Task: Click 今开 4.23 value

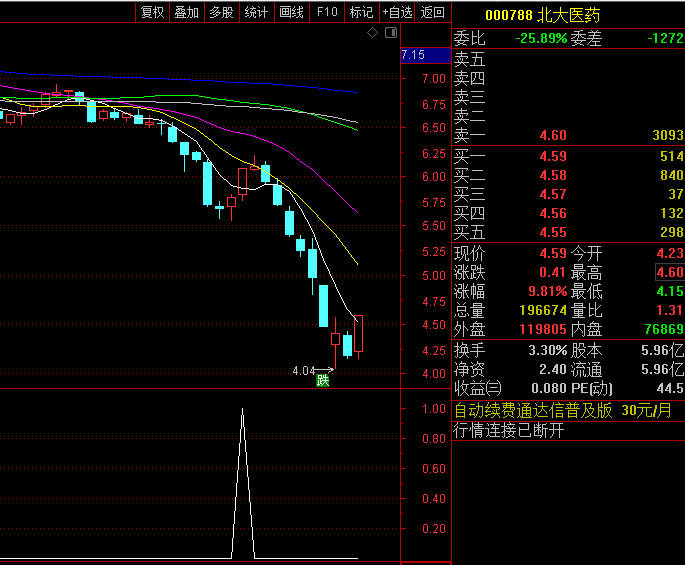Action: pos(670,253)
